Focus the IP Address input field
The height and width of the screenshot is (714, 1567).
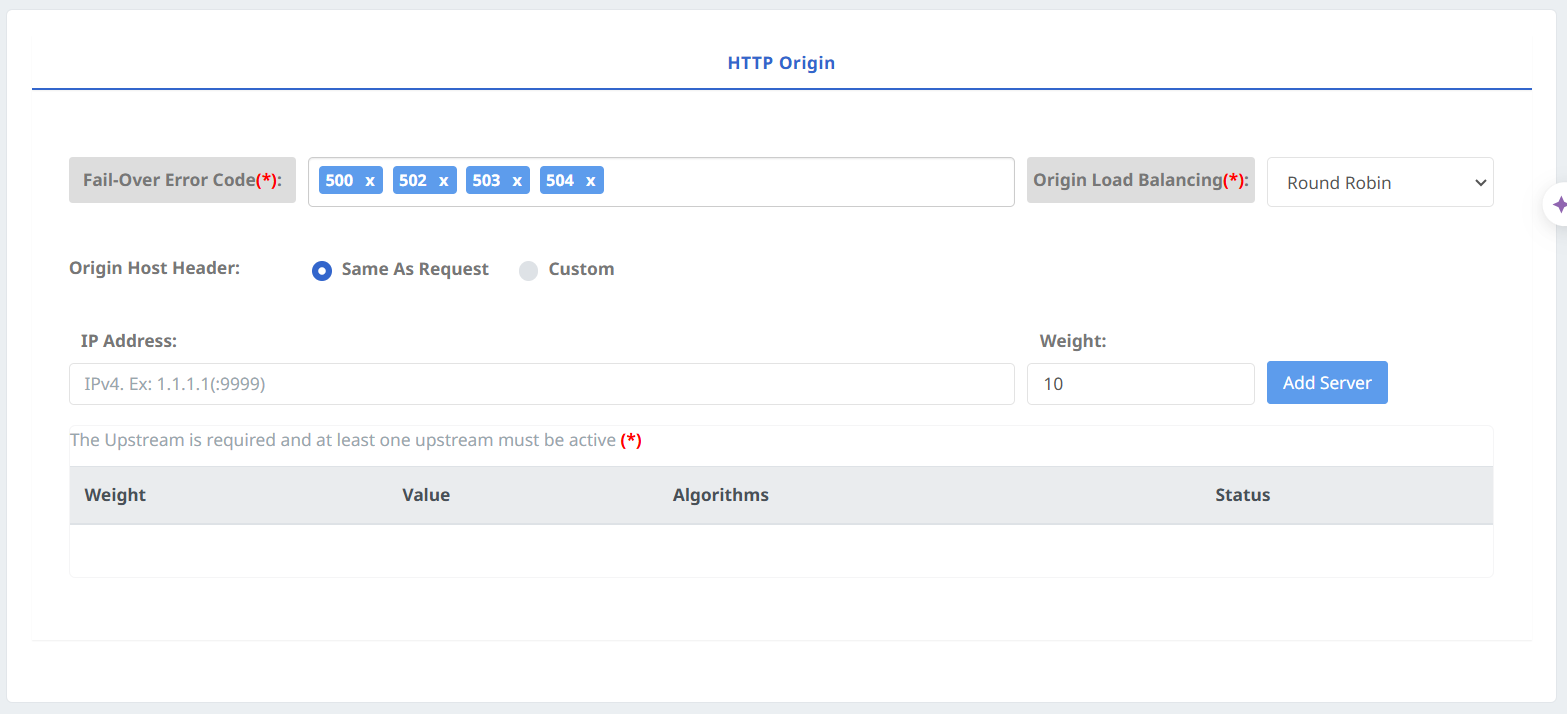pyautogui.click(x=541, y=384)
